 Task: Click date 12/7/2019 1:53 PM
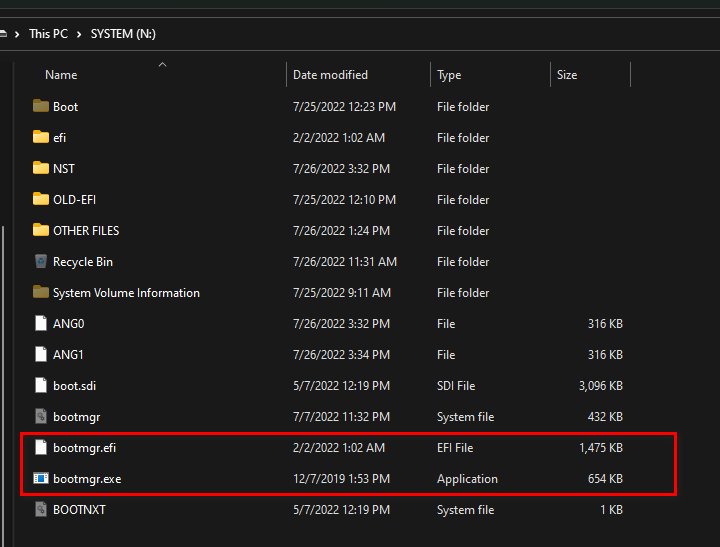coord(341,479)
